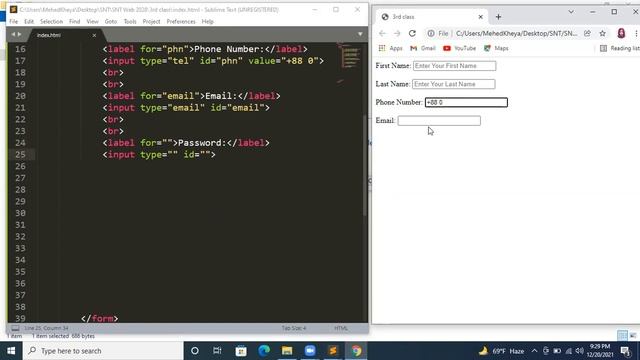Switch to Chrome taskbar icon

(x=356, y=351)
